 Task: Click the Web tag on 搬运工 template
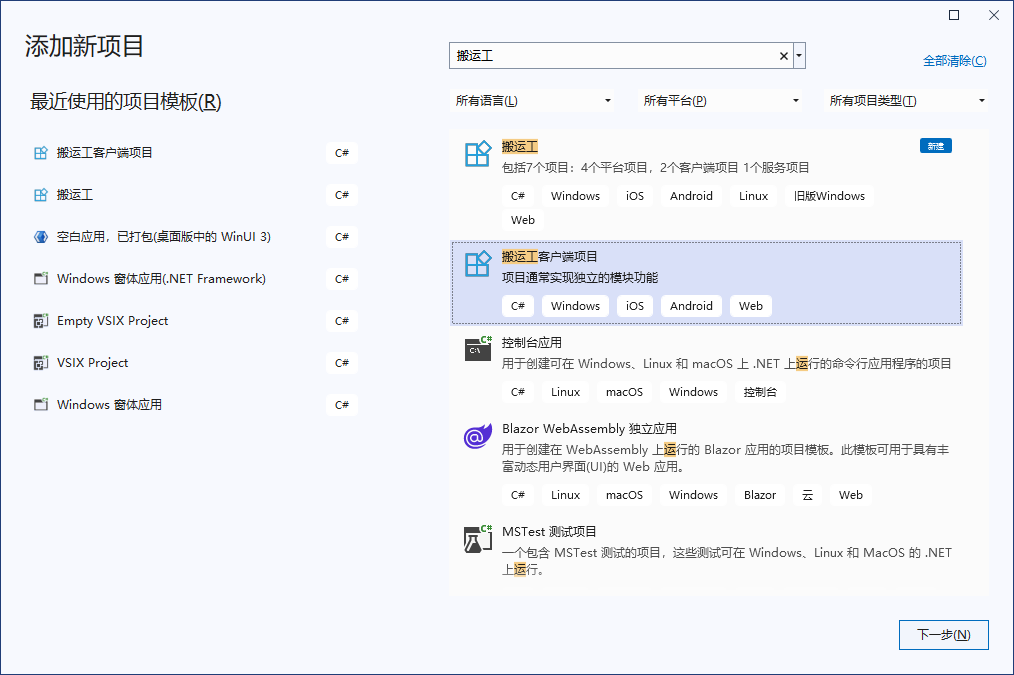click(523, 220)
